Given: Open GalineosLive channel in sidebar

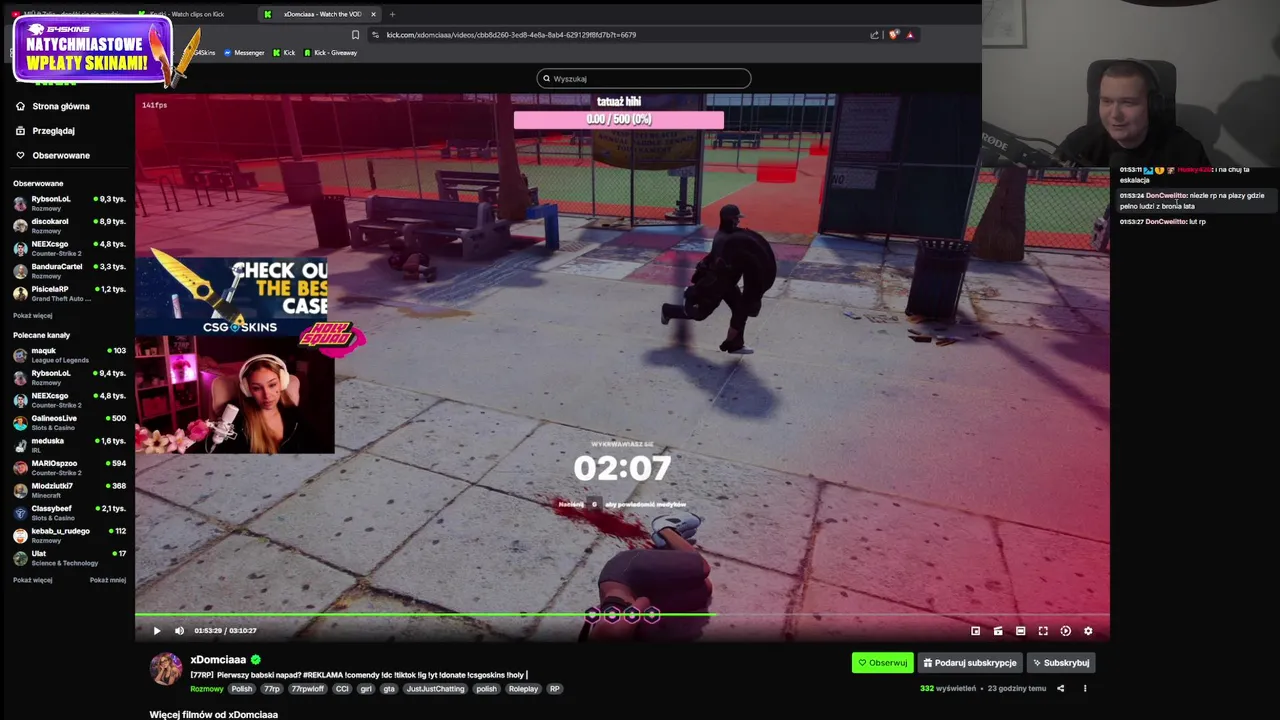Looking at the screenshot, I should coord(69,422).
